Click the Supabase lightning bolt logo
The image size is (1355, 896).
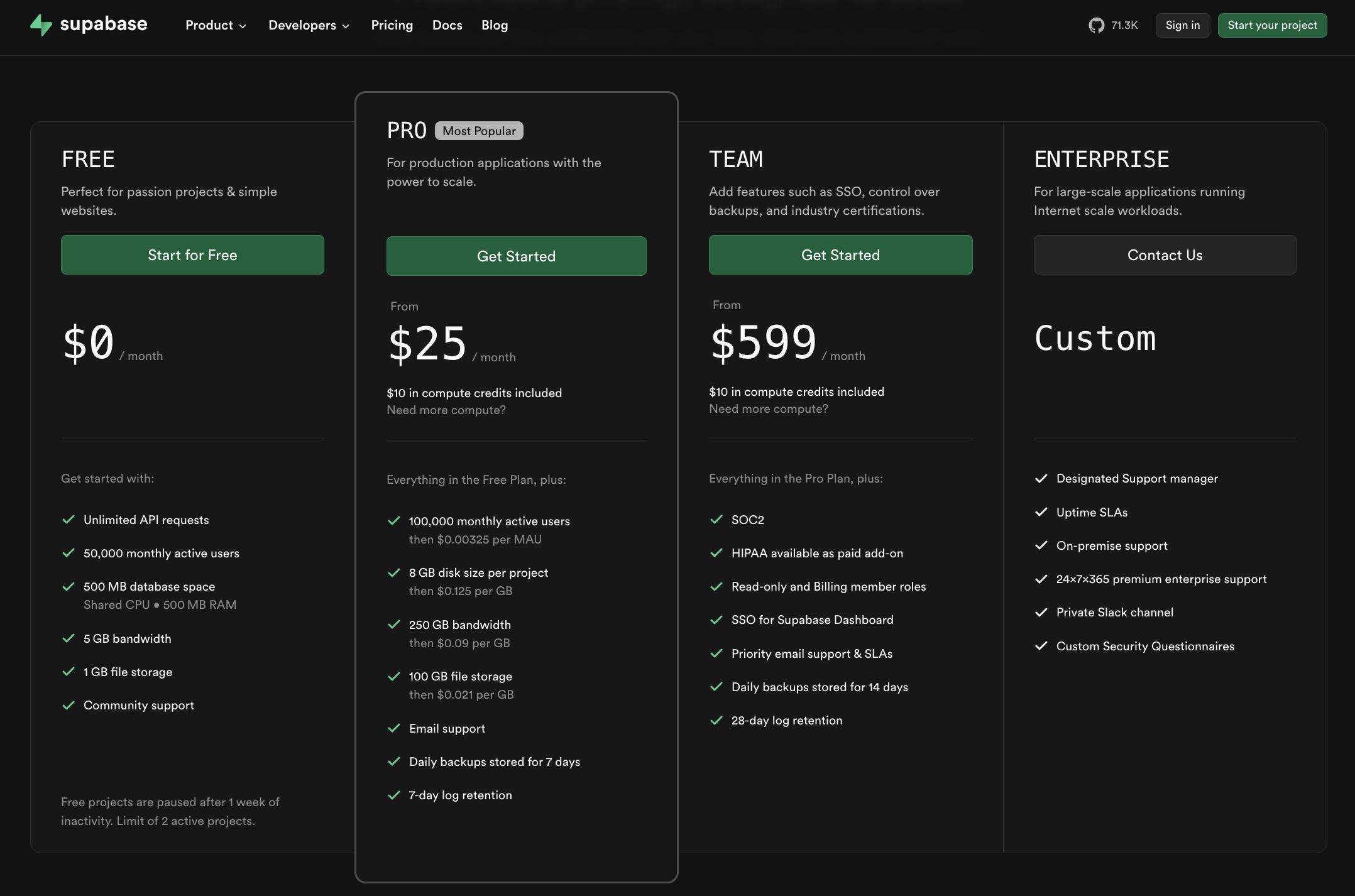pyautogui.click(x=41, y=25)
